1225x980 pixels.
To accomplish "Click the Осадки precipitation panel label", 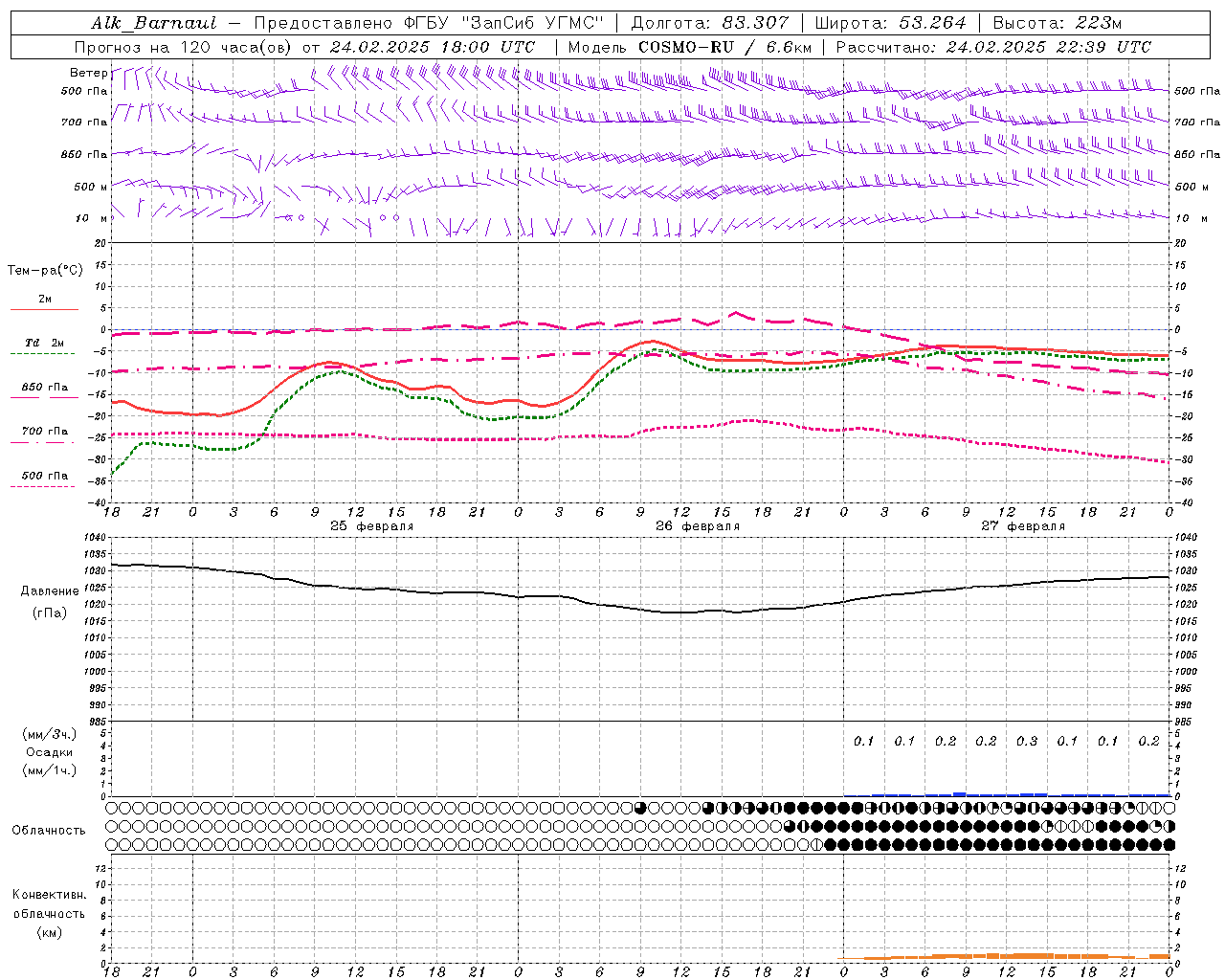I will (49, 752).
